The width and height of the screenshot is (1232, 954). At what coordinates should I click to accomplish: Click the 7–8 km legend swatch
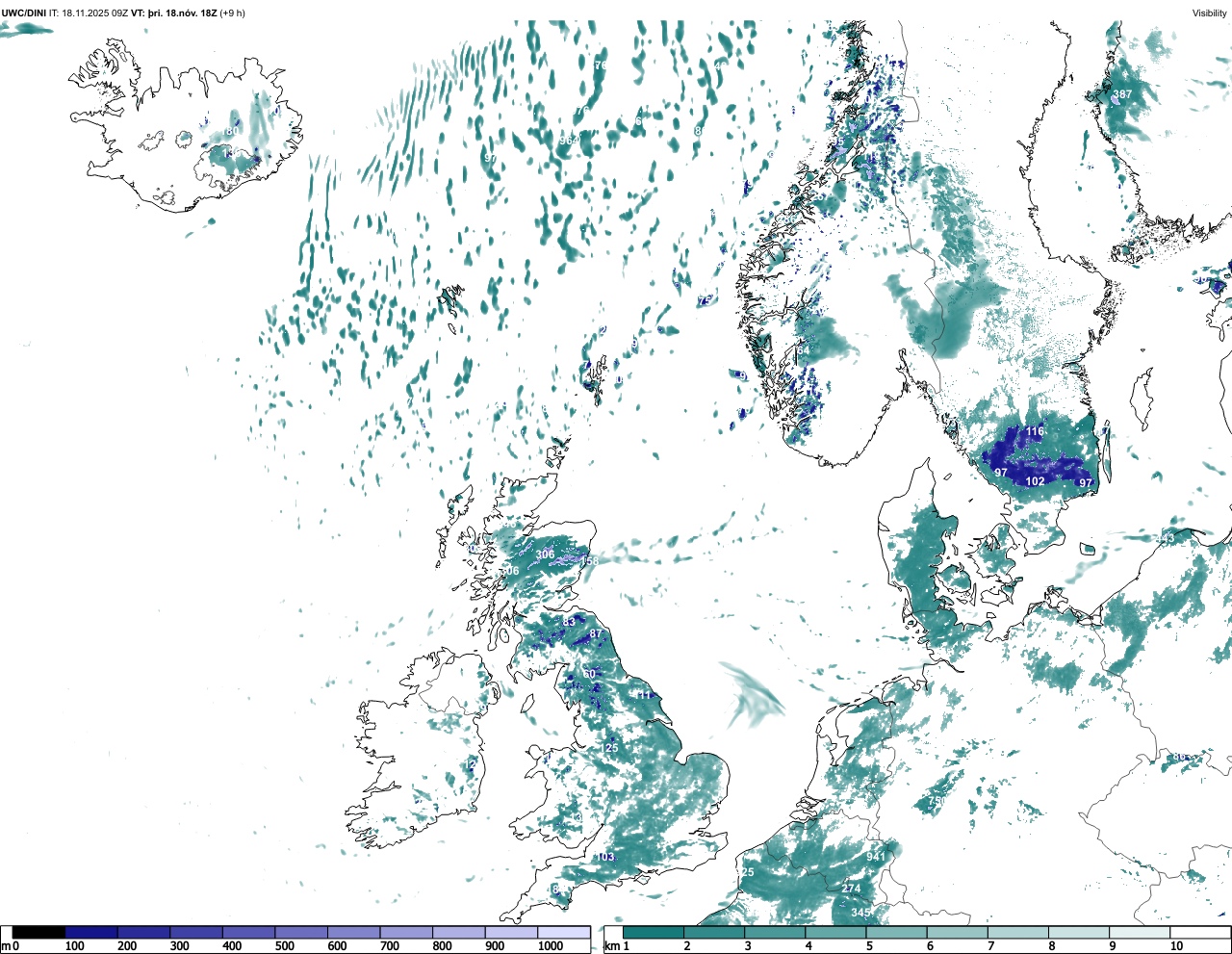tap(1017, 932)
